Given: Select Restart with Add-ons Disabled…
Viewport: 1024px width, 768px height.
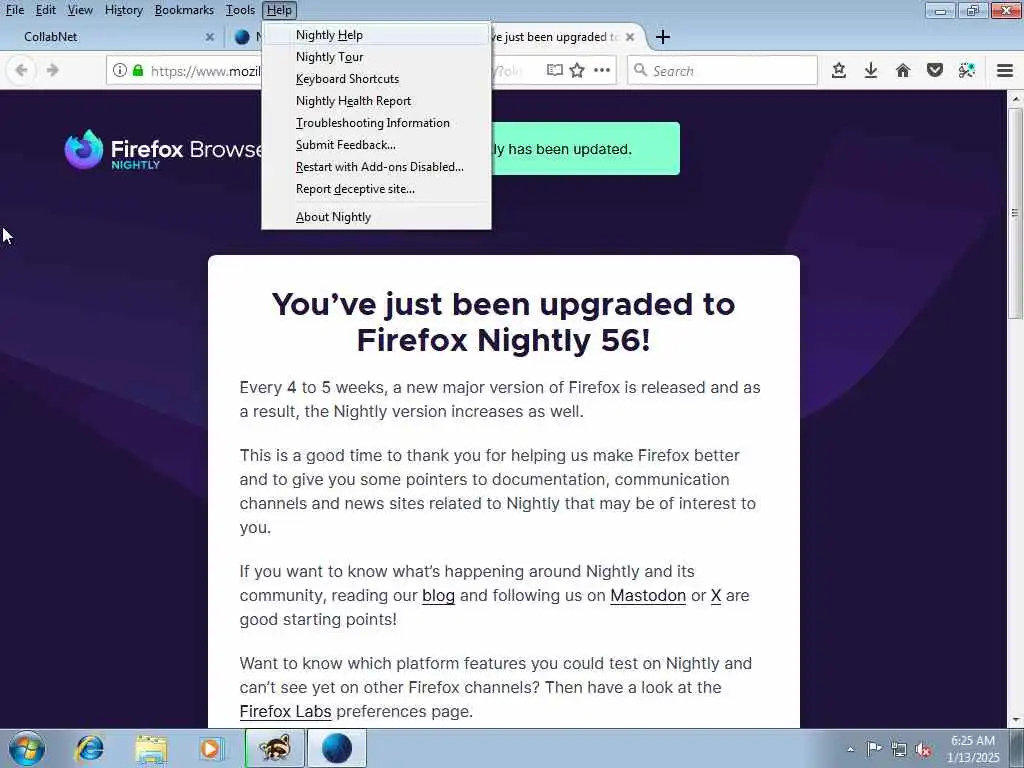Looking at the screenshot, I should point(376,167).
